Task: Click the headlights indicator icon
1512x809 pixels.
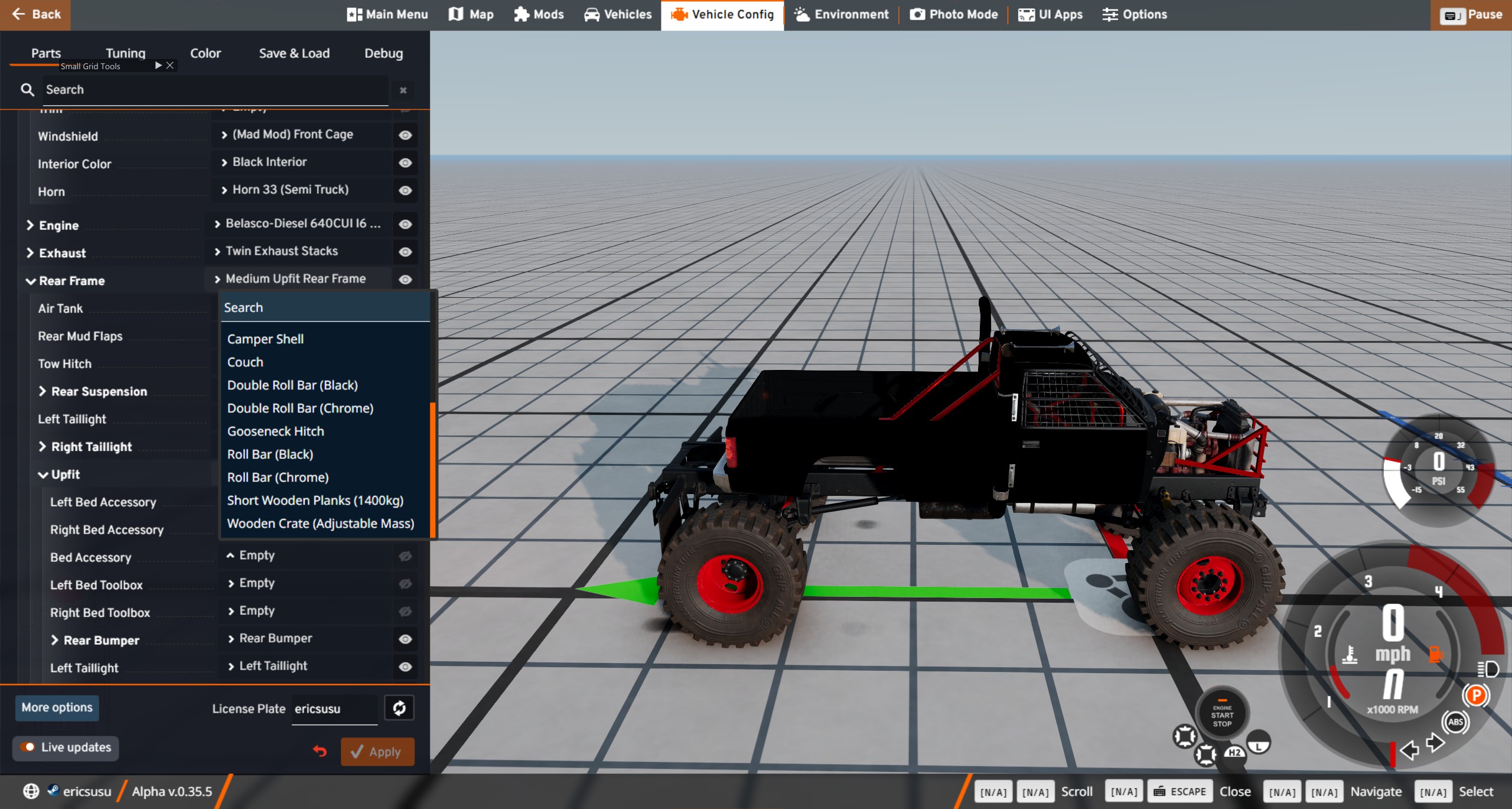Action: (1488, 669)
